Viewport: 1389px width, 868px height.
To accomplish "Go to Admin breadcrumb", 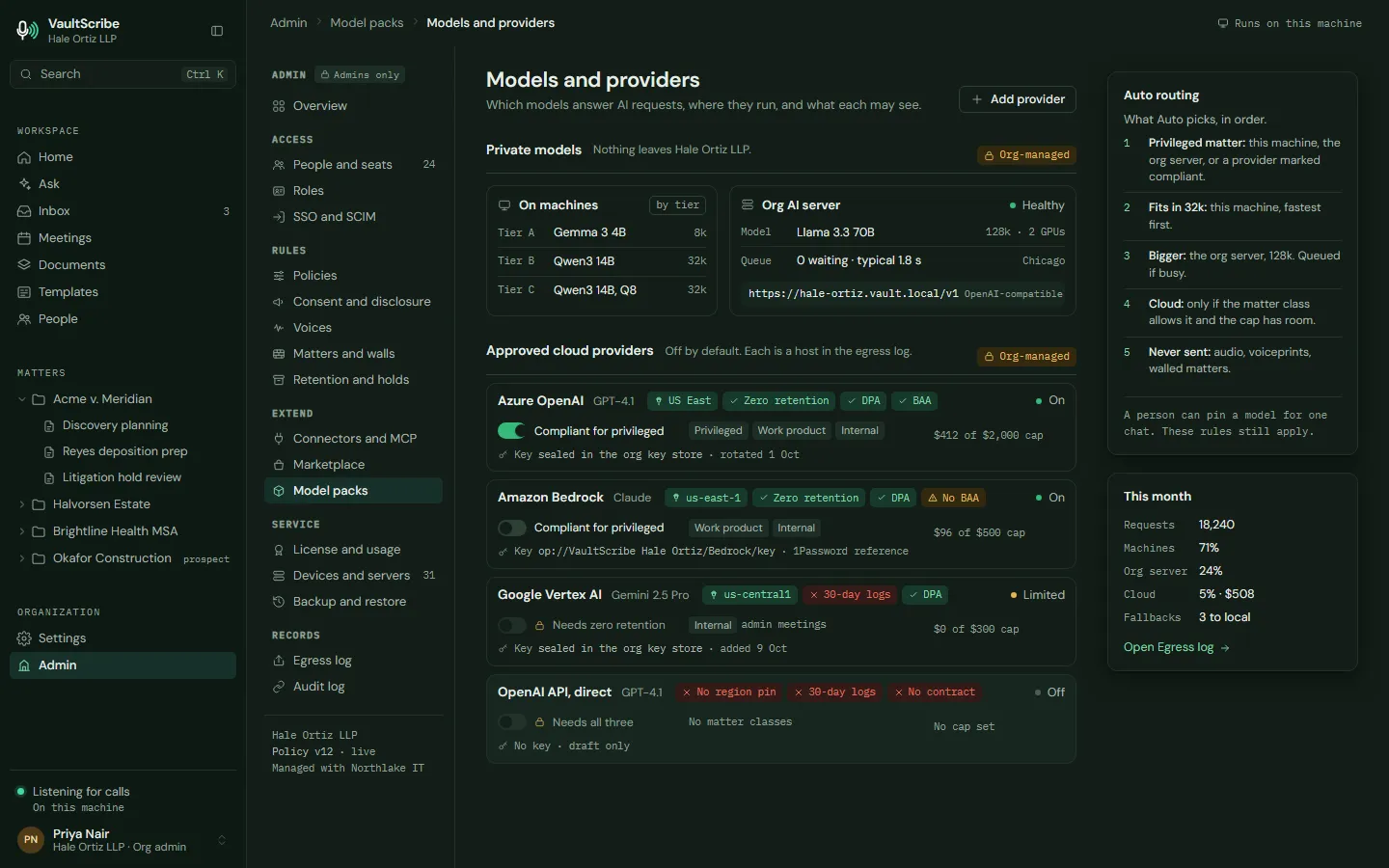I will coord(288,23).
